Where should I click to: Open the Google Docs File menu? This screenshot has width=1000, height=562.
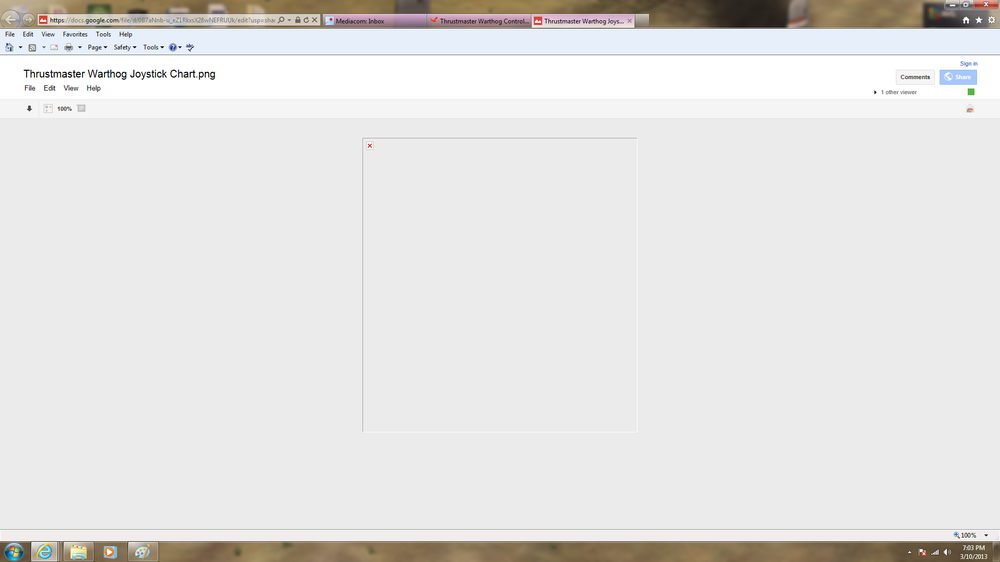pos(29,88)
